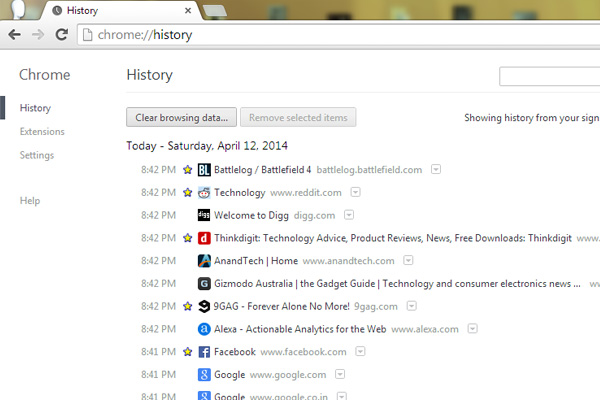Screen dimensions: 600x400
Task: Open the Facebook history link
Action: click(x=235, y=352)
